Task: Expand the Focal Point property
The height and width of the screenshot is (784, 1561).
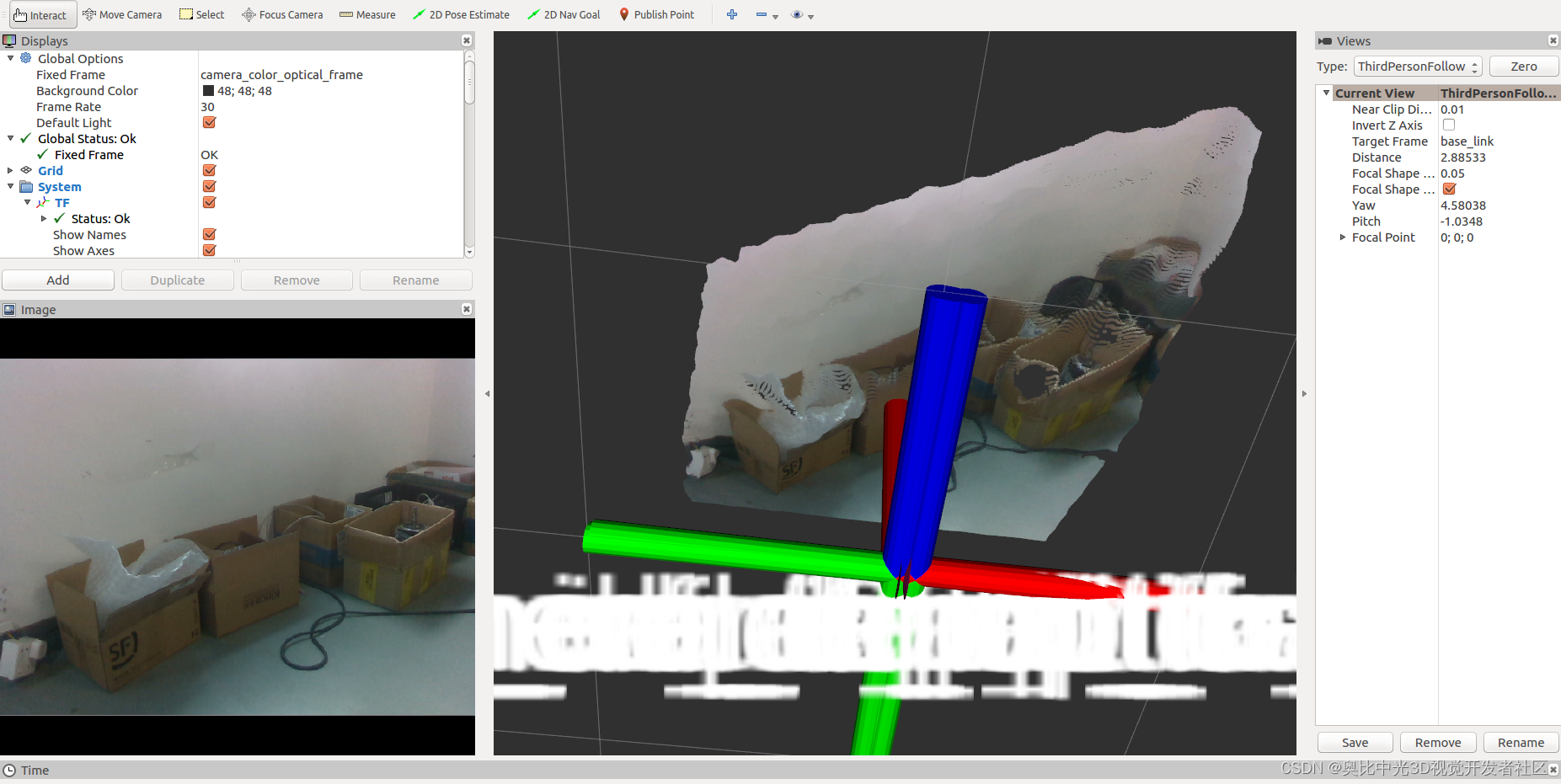Action: click(1343, 237)
